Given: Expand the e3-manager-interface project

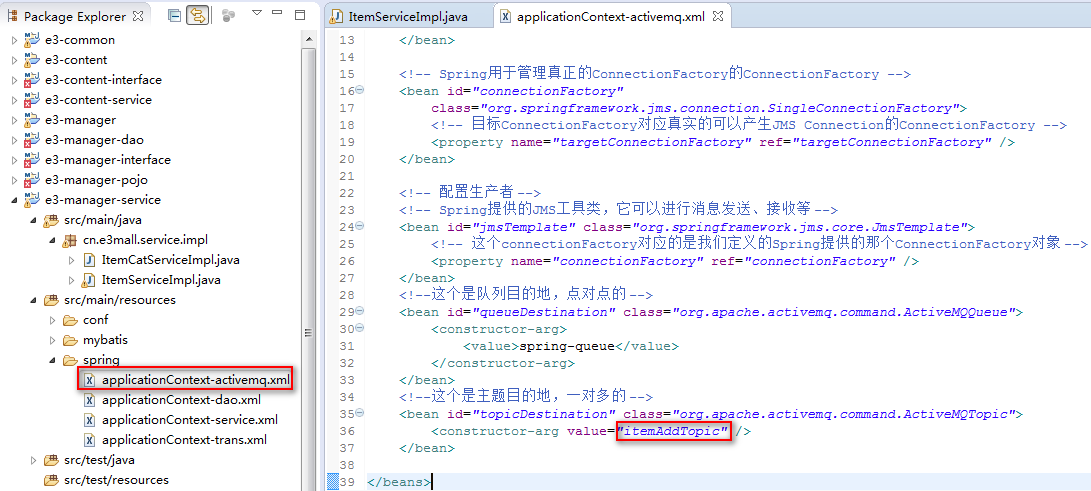Looking at the screenshot, I should [14, 160].
